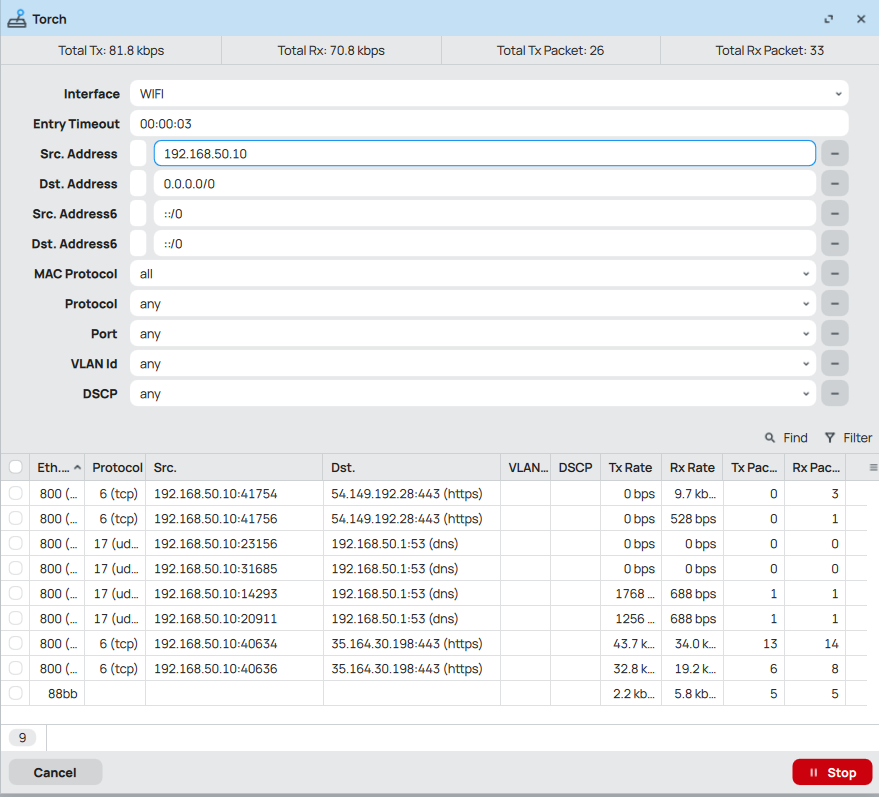879x797 pixels.
Task: Open table column settings menu icon
Action: point(873,467)
